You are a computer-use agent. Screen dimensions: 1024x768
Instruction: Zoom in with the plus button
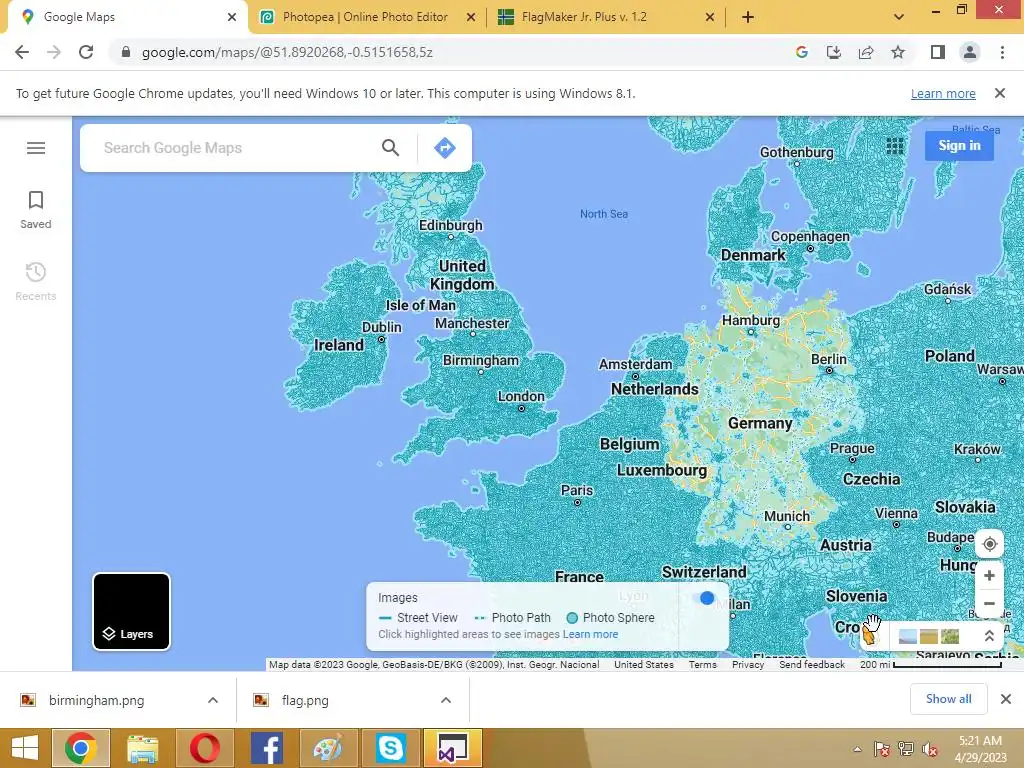click(989, 575)
